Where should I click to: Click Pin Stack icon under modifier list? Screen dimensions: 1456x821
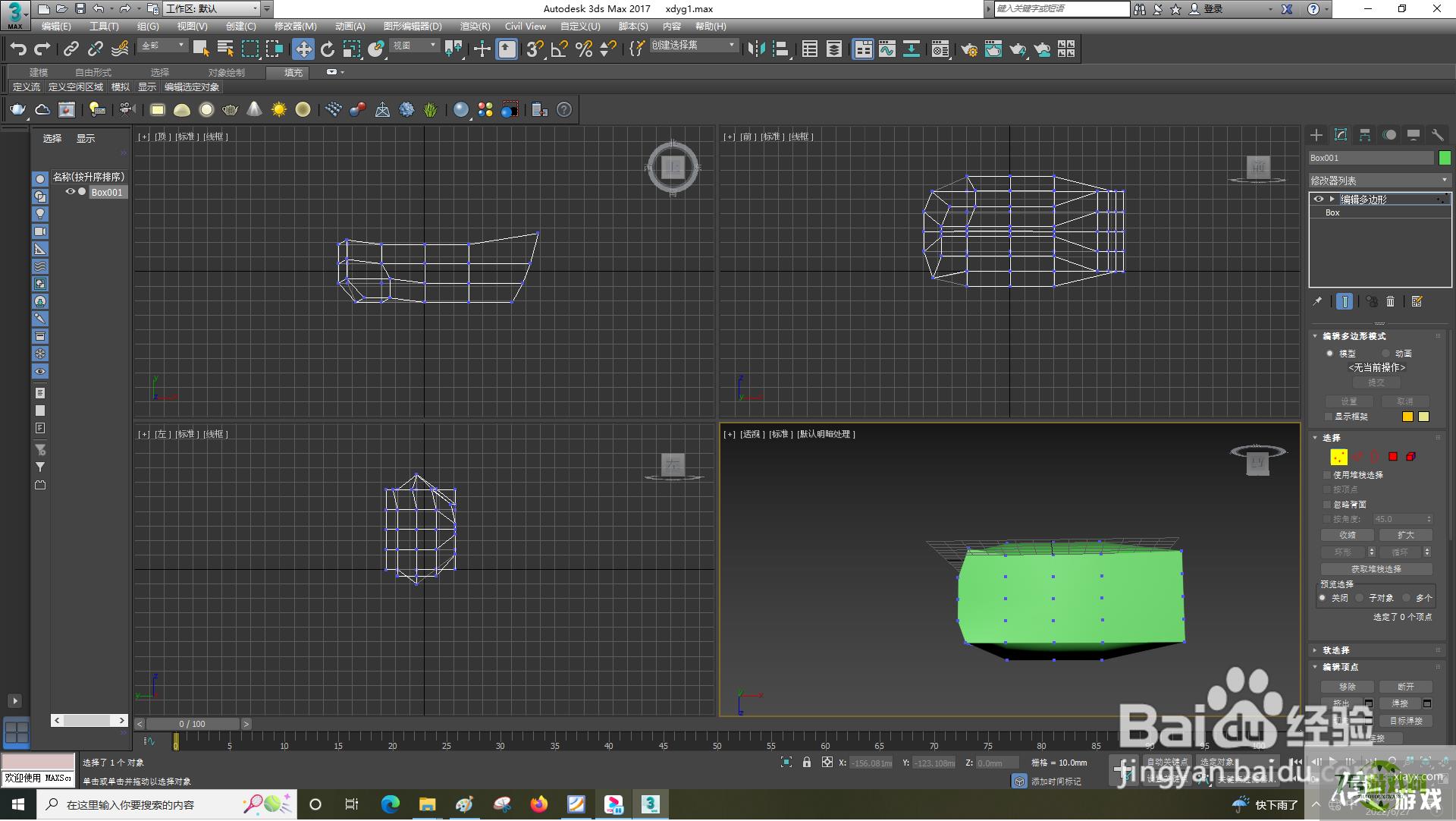pyautogui.click(x=1317, y=301)
